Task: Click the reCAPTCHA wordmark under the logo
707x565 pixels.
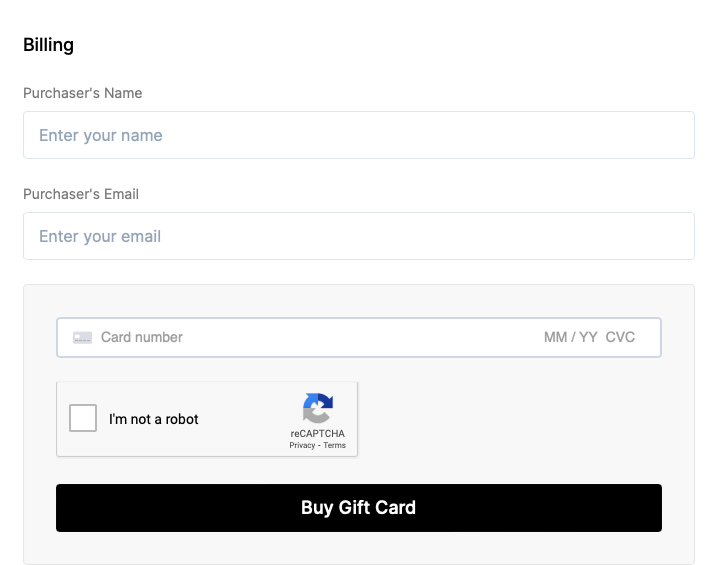Action: pyautogui.click(x=317, y=433)
